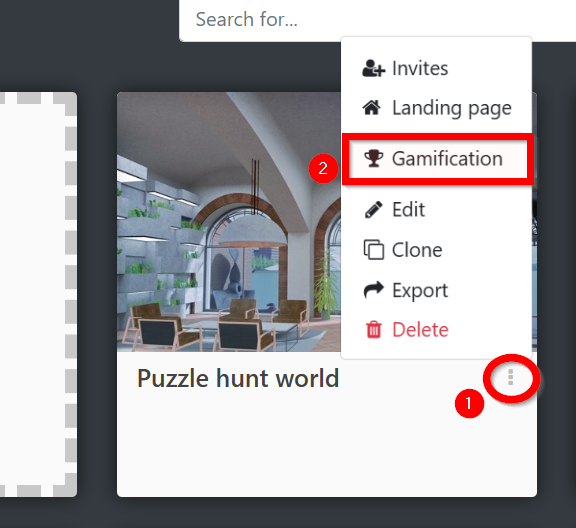Click the red Delete trash icon
This screenshot has height=528, width=576.
pyautogui.click(x=374, y=329)
